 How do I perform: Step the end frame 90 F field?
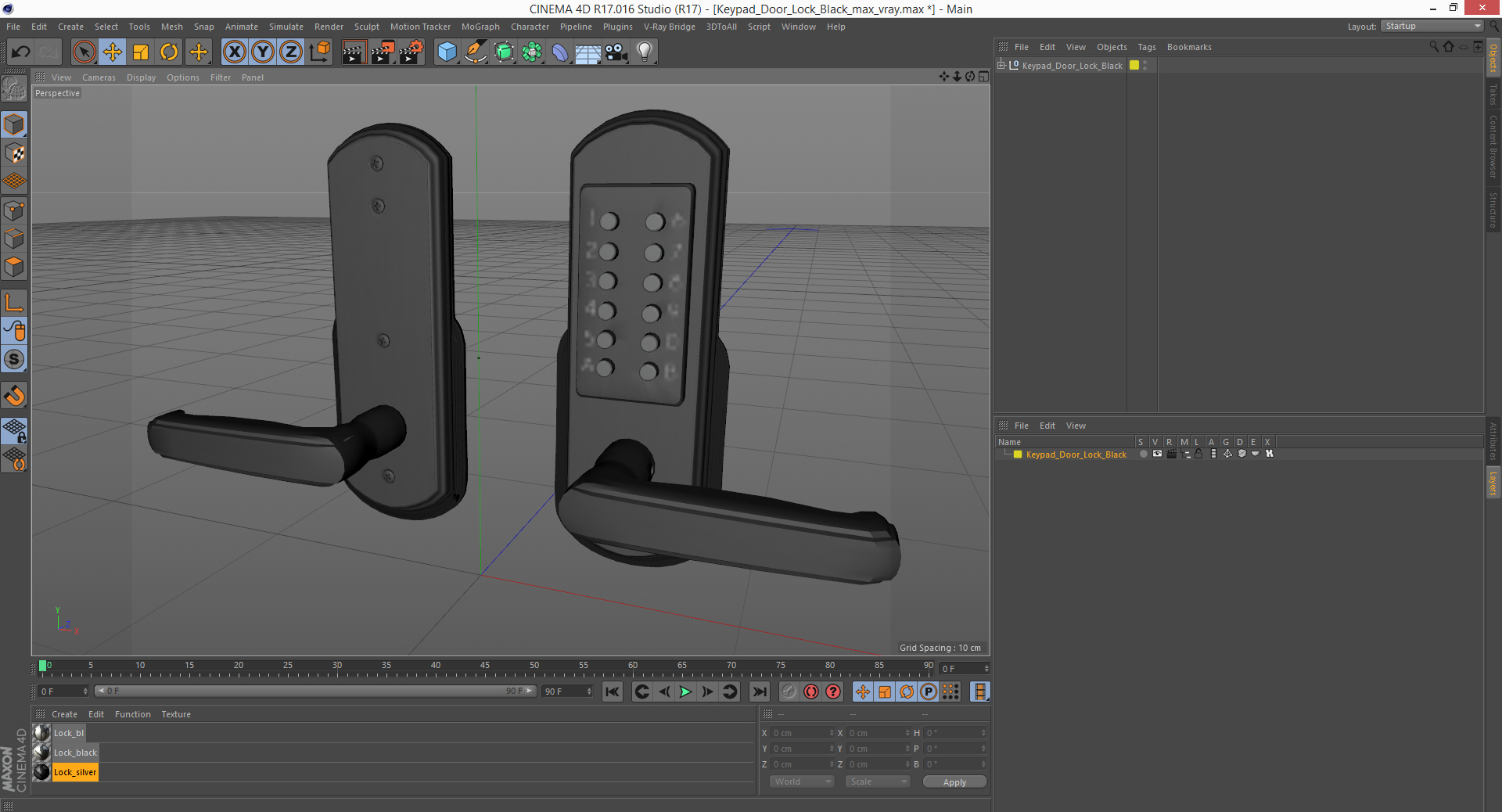(568, 692)
